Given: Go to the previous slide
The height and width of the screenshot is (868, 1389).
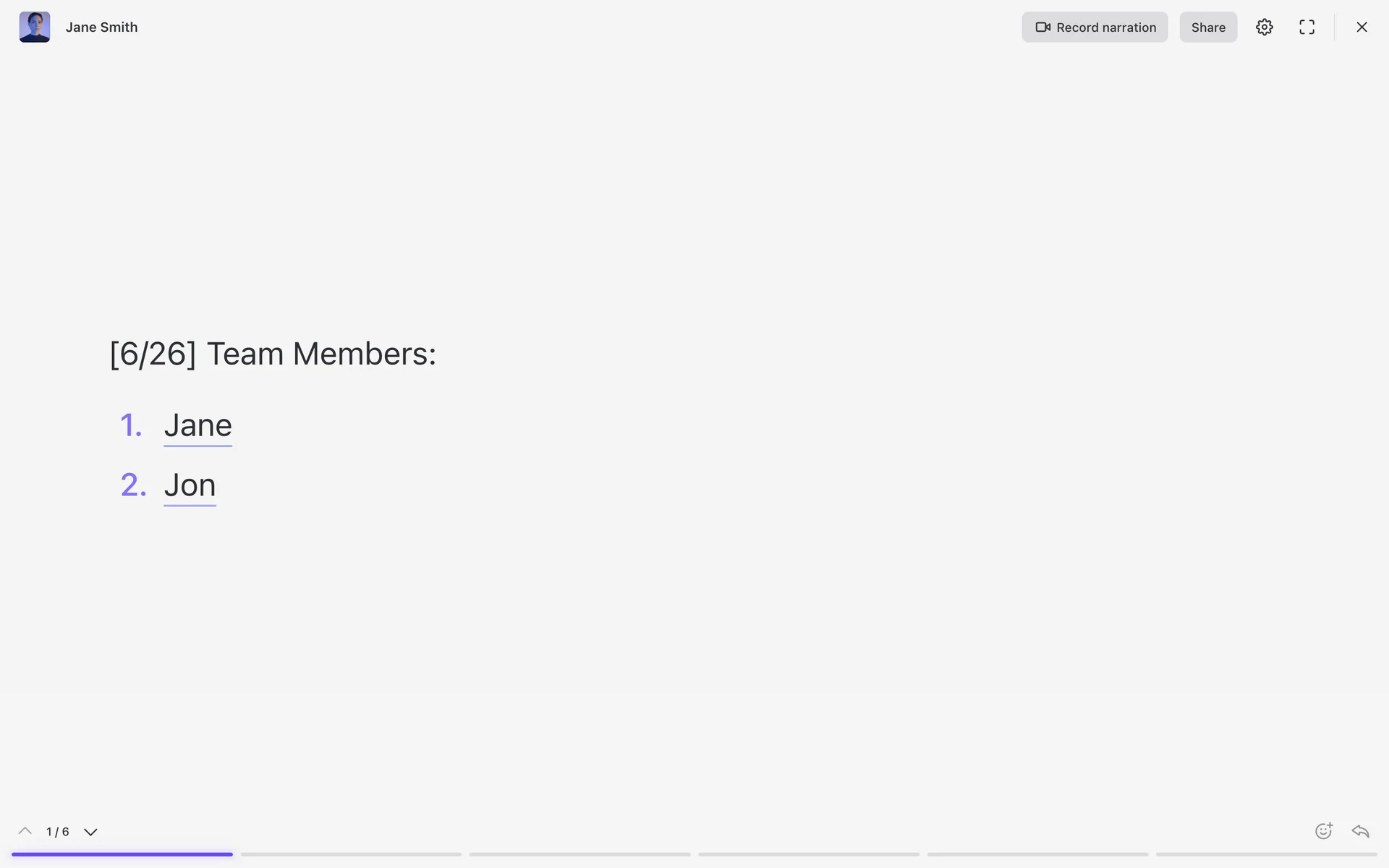Looking at the screenshot, I should [25, 831].
